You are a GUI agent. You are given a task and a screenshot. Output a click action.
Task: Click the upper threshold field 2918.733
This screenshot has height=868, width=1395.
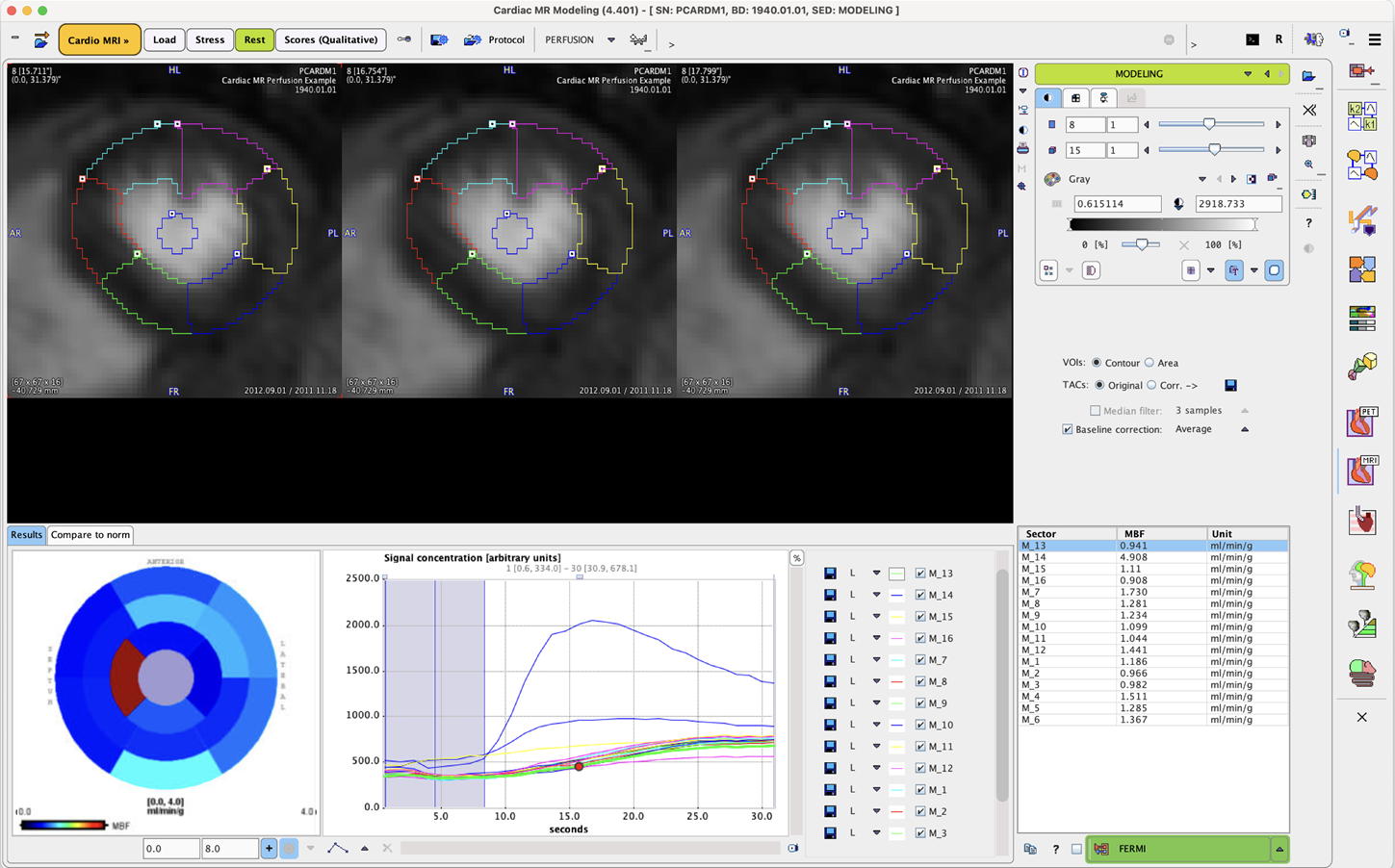coord(1238,204)
